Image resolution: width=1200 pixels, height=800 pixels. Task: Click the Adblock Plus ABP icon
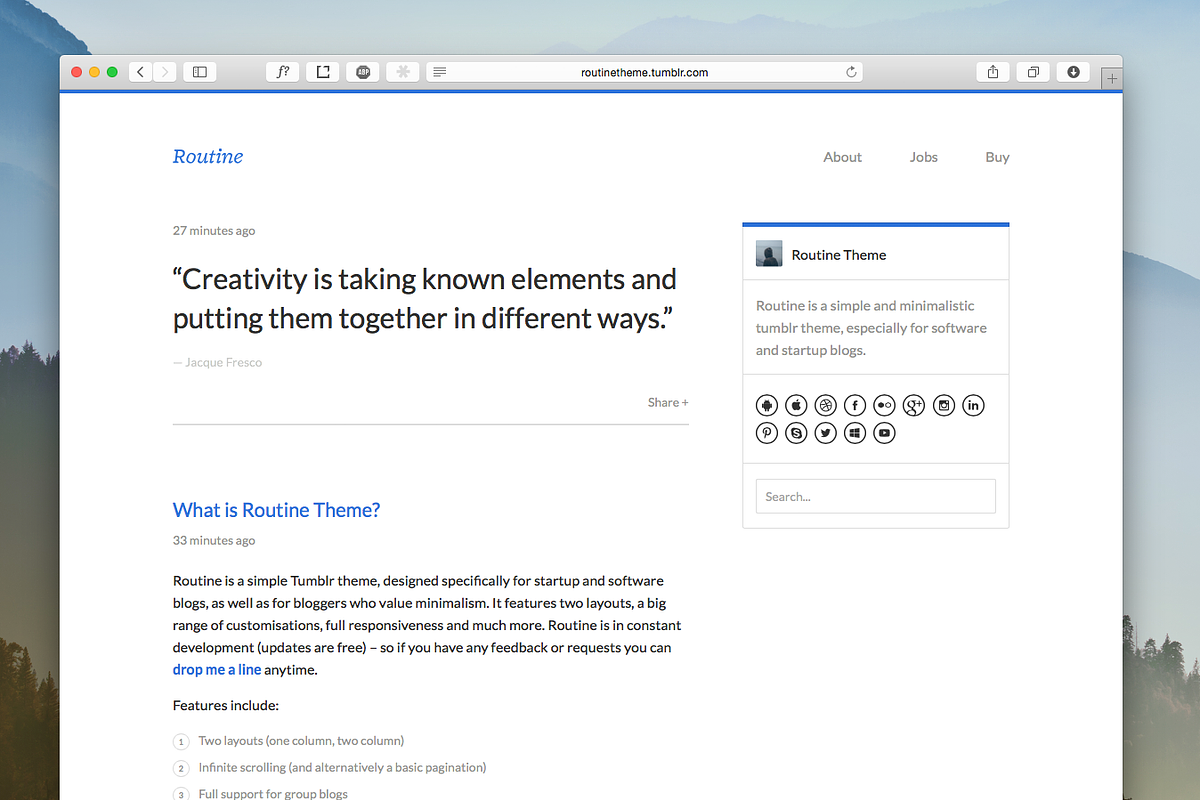363,72
